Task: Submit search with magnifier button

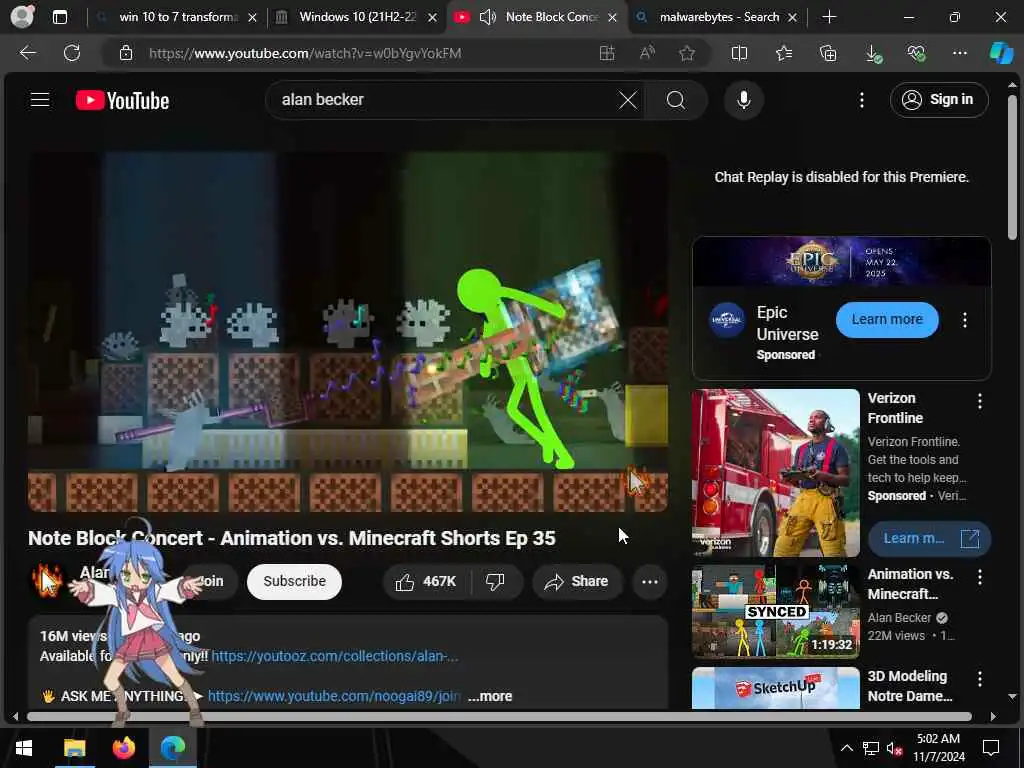Action: point(676,100)
